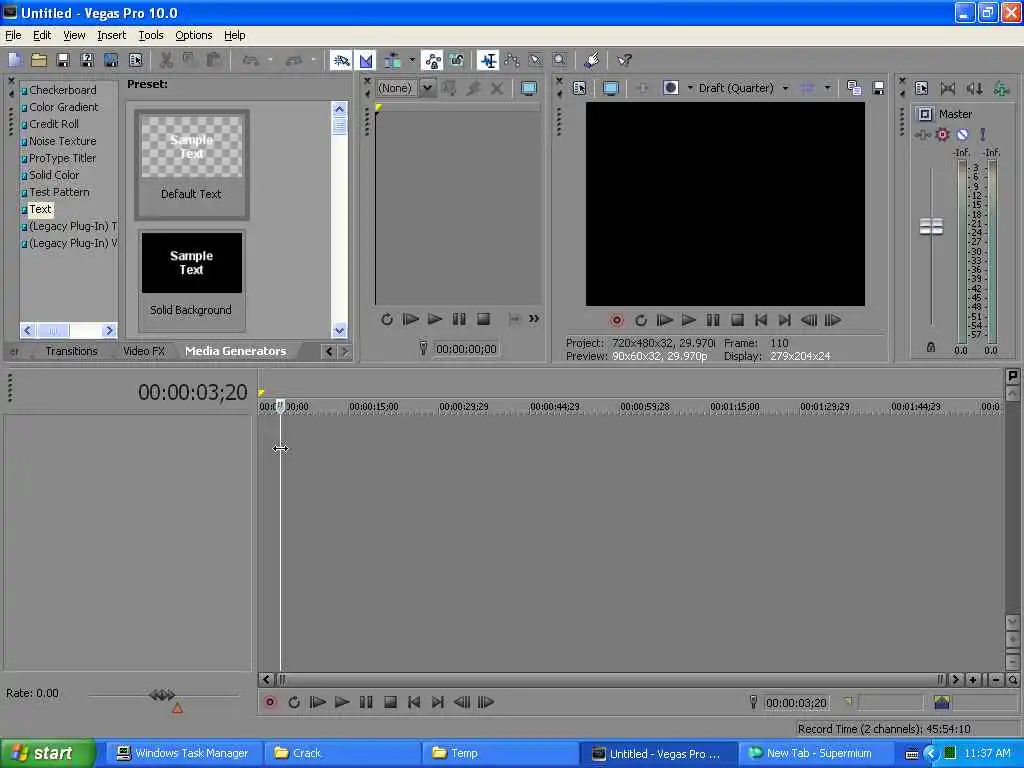Open Project Properties from the main toolbar

135,61
